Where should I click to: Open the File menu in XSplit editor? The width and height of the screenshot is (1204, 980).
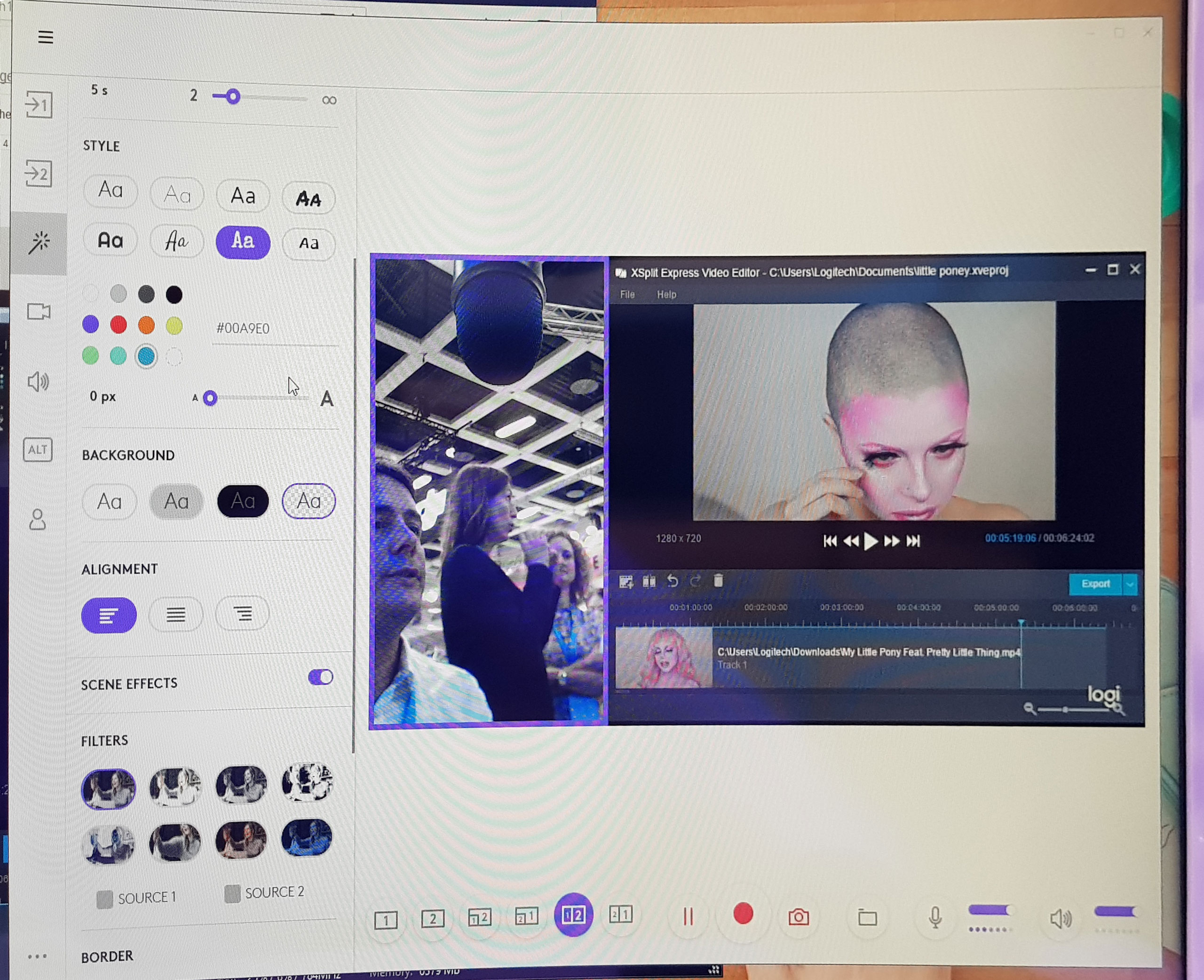(627, 295)
